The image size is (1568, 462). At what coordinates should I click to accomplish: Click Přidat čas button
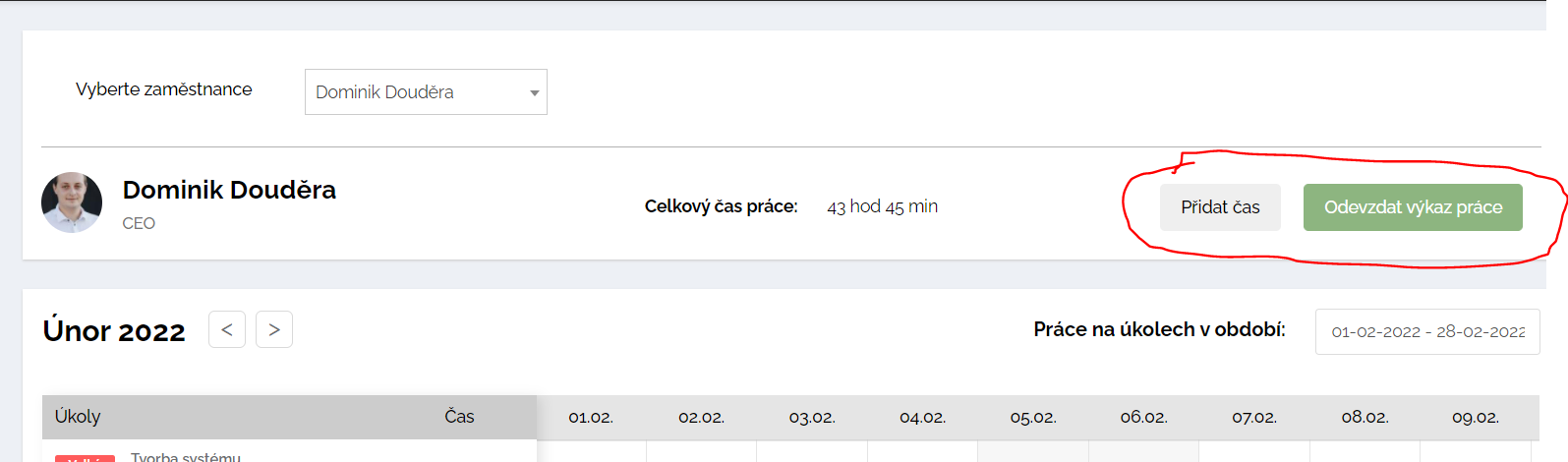[x=1220, y=207]
